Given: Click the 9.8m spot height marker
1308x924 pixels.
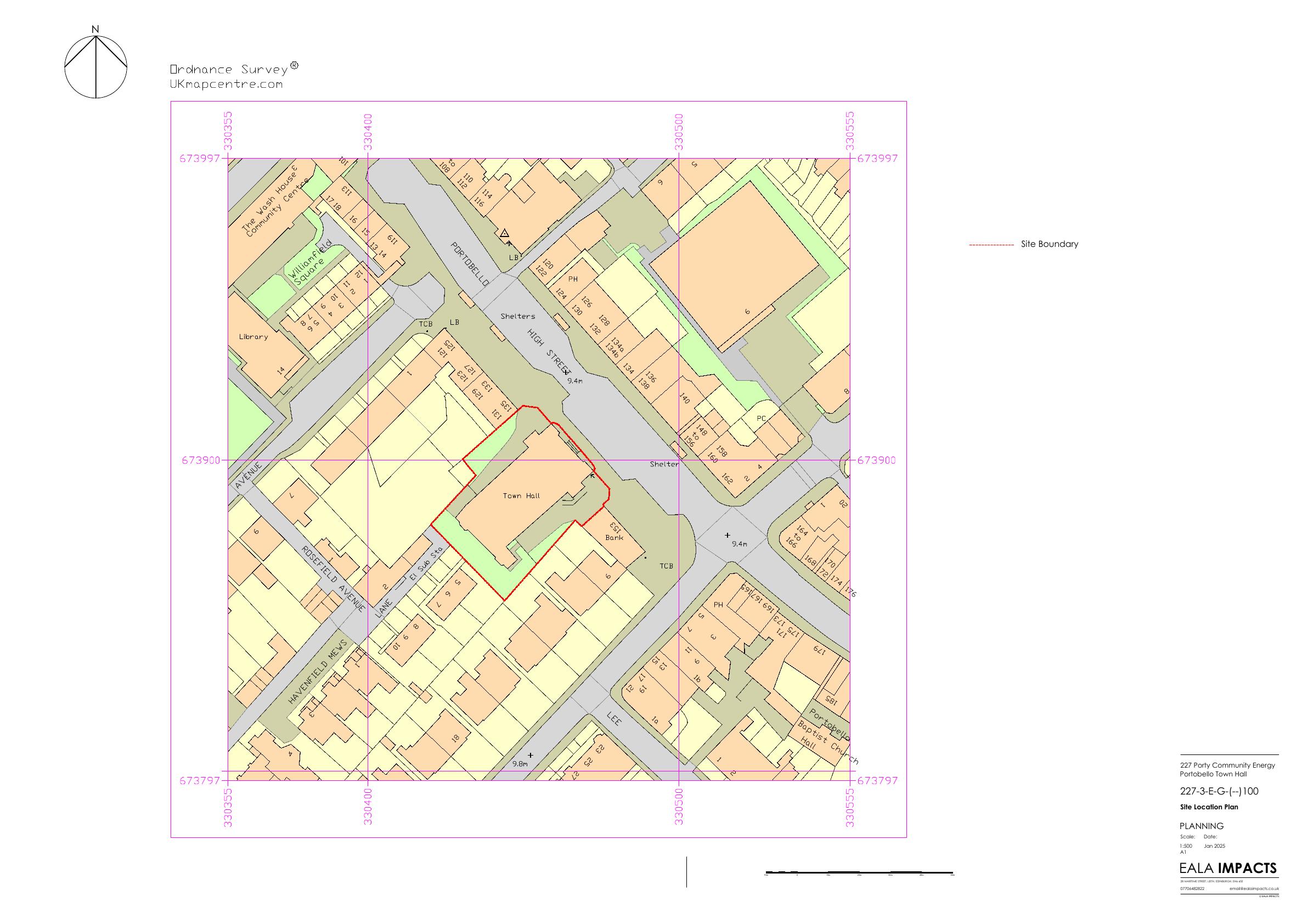Looking at the screenshot, I should click(531, 756).
